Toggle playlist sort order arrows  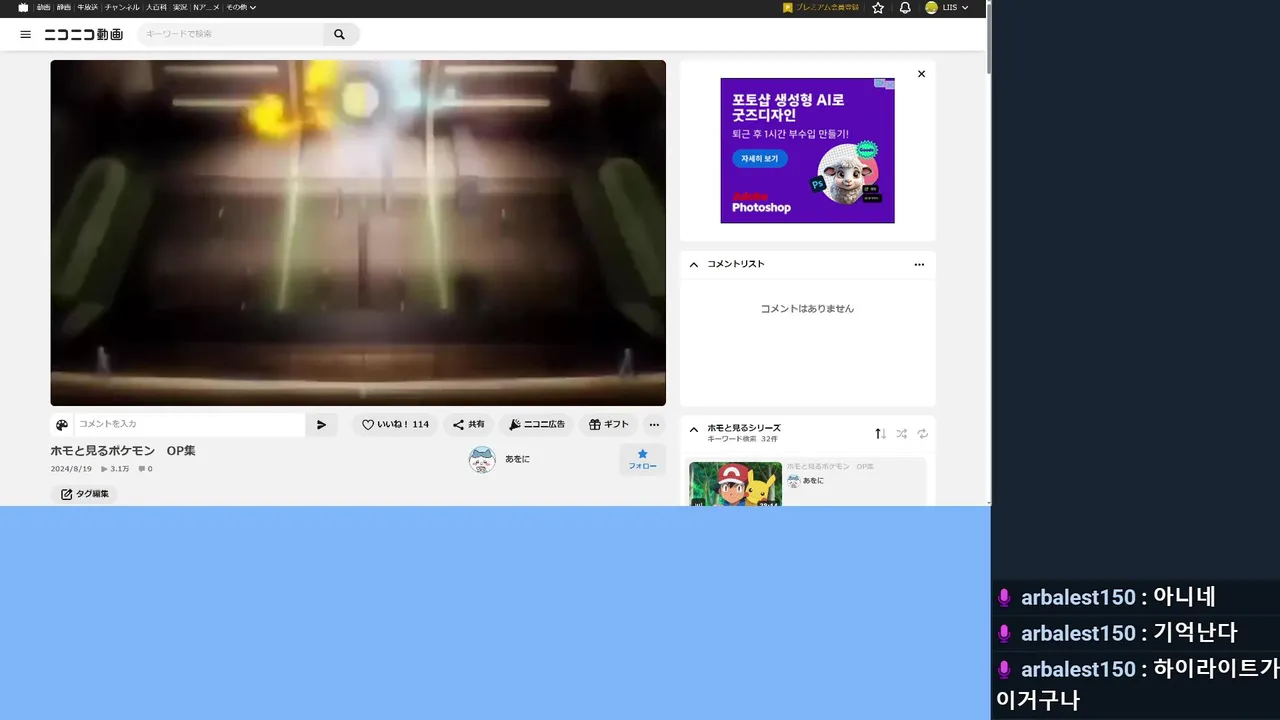pos(880,434)
